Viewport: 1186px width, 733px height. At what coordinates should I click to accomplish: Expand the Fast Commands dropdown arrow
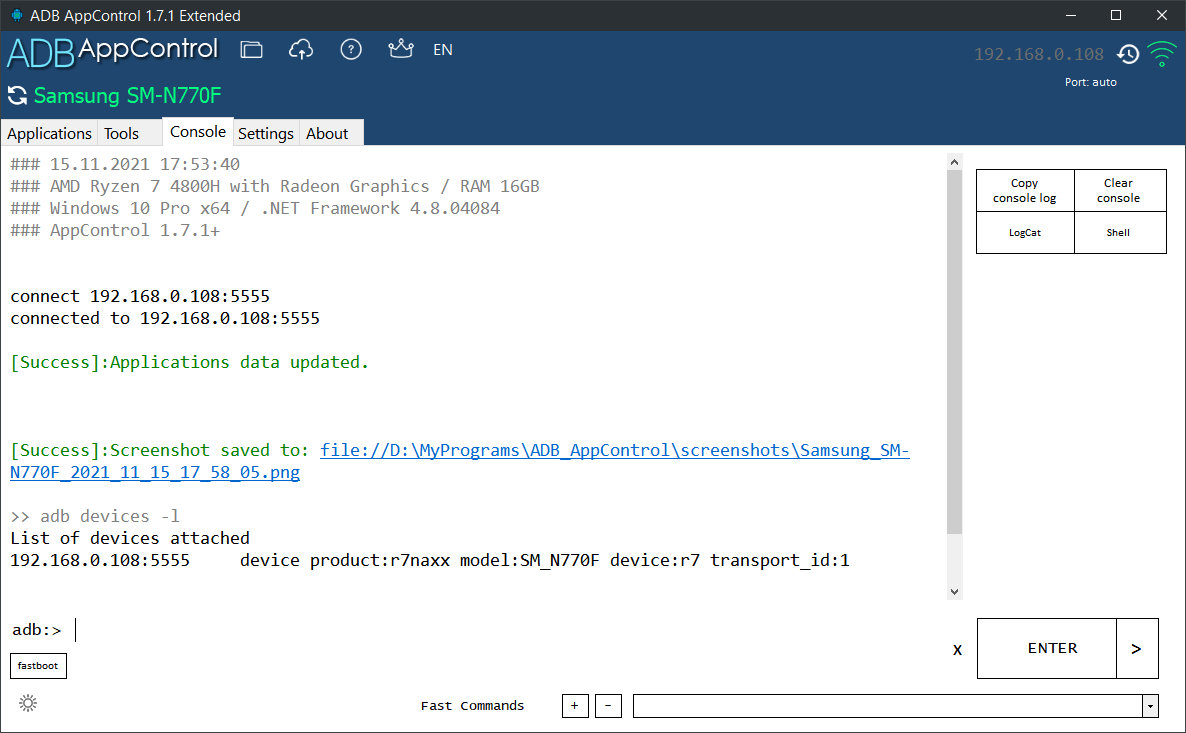pos(1150,706)
